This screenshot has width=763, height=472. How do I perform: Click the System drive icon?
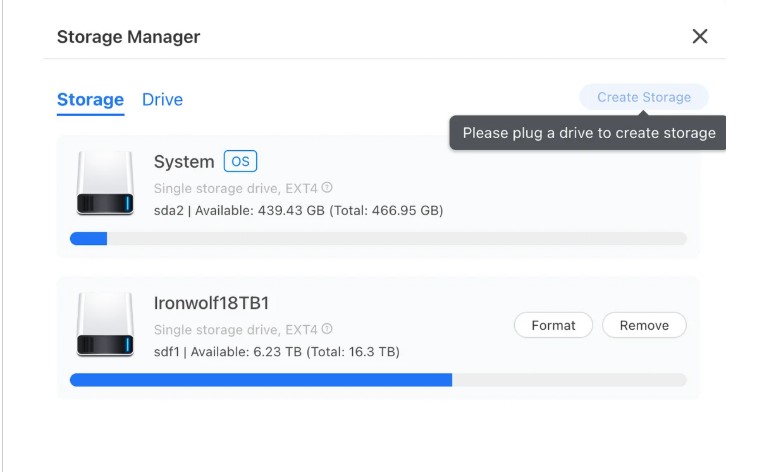[x=105, y=184]
